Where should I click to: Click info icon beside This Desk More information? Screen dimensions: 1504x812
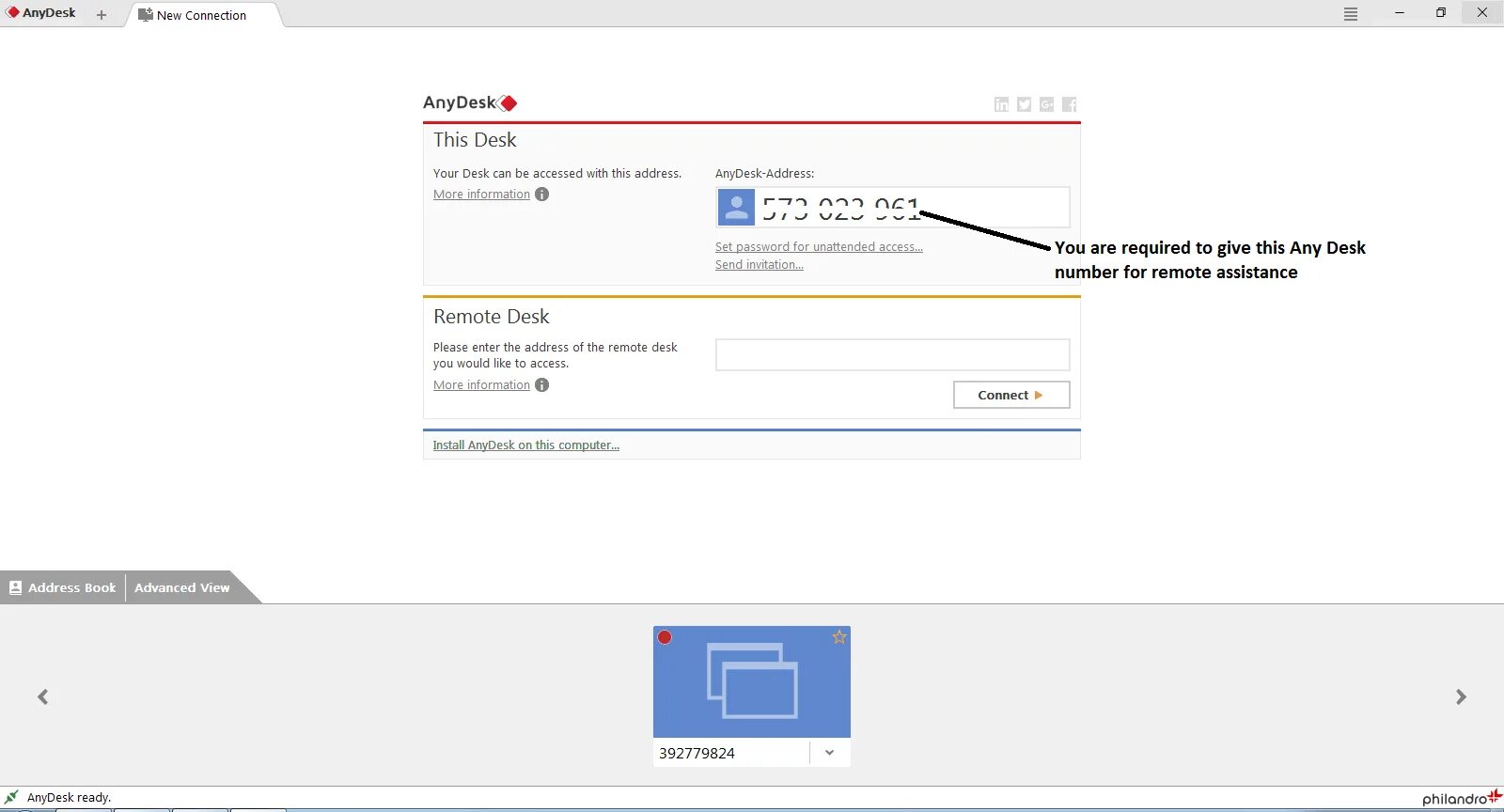pos(541,195)
